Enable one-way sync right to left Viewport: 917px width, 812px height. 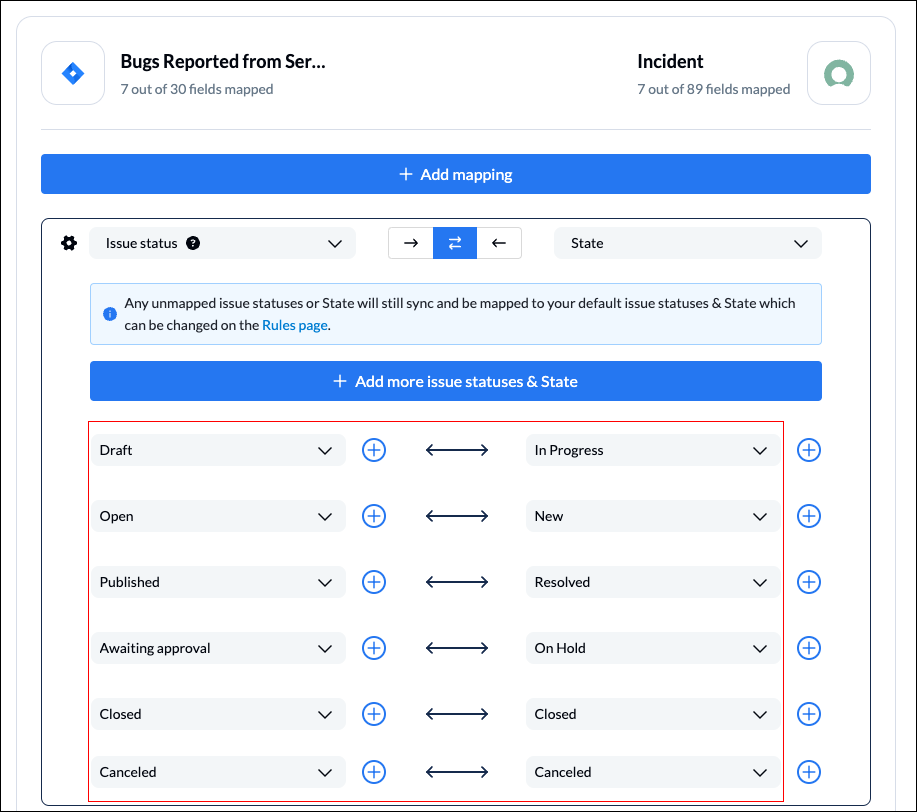pos(499,242)
